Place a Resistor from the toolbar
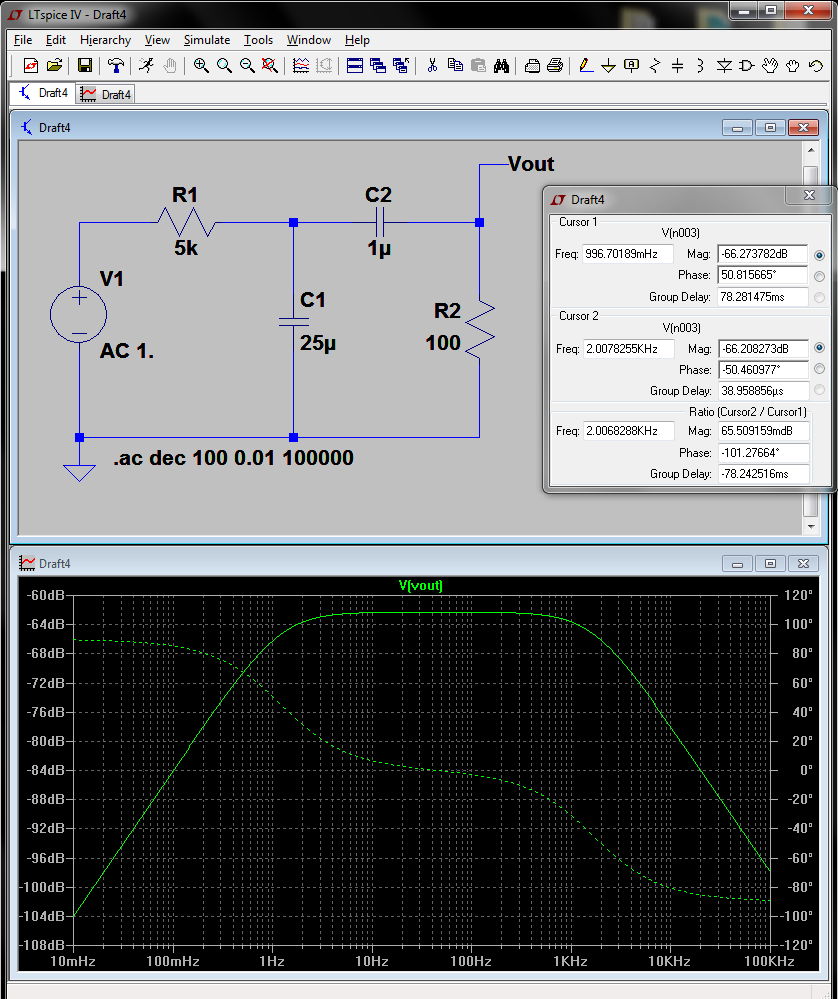838x999 pixels. tap(654, 65)
